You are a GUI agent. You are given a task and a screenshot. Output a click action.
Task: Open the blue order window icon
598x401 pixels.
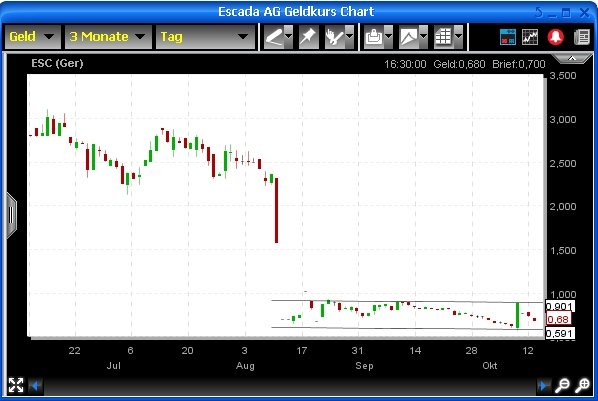[508, 37]
